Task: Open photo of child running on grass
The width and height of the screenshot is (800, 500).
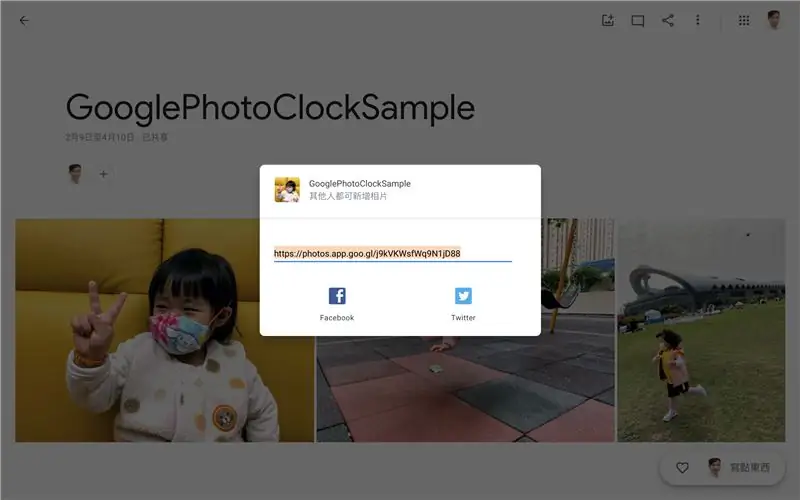Action: pos(701,330)
